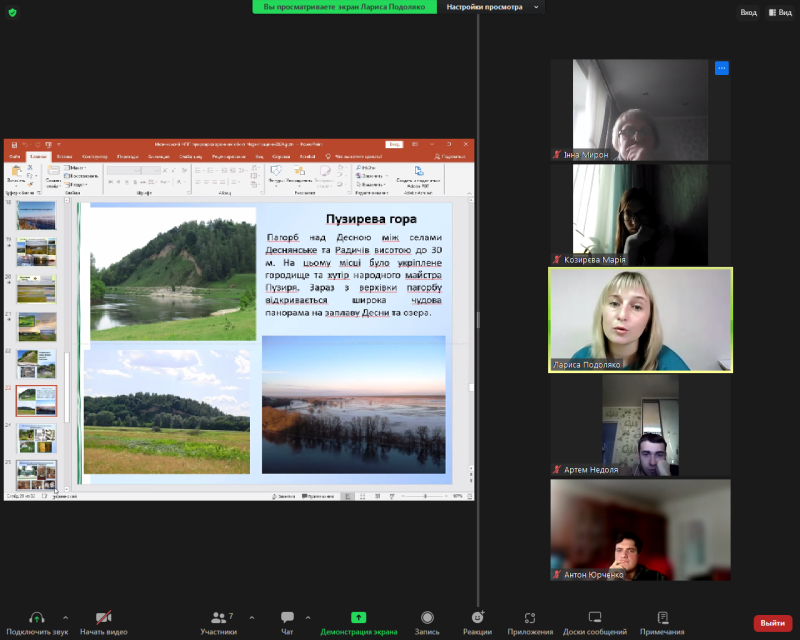The height and width of the screenshot is (640, 800).
Task: Start video with the crossed-out camera icon
Action: (x=103, y=618)
